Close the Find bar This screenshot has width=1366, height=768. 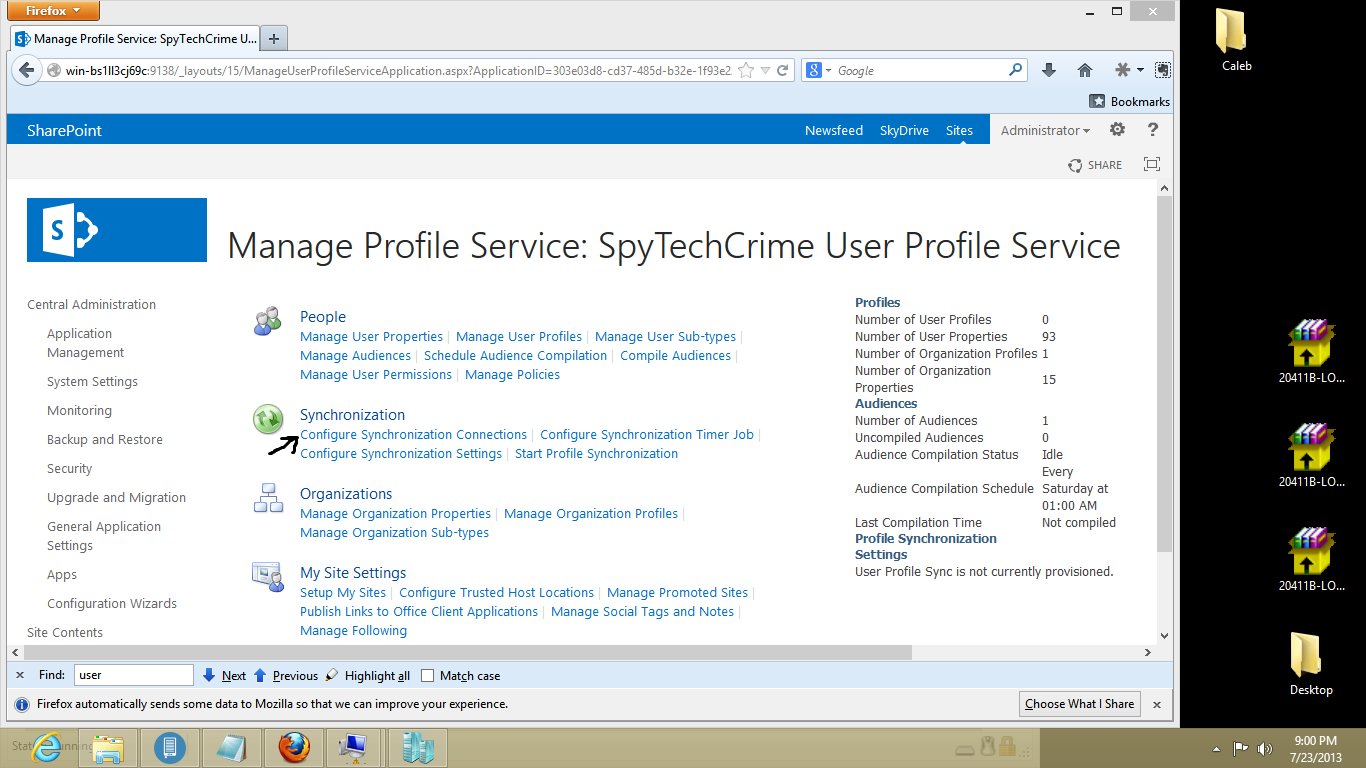coord(20,675)
